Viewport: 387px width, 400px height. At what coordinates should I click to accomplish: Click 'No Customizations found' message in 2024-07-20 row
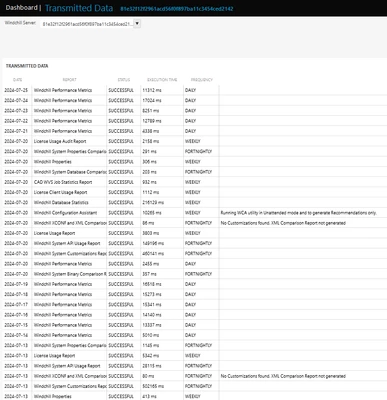283,223
